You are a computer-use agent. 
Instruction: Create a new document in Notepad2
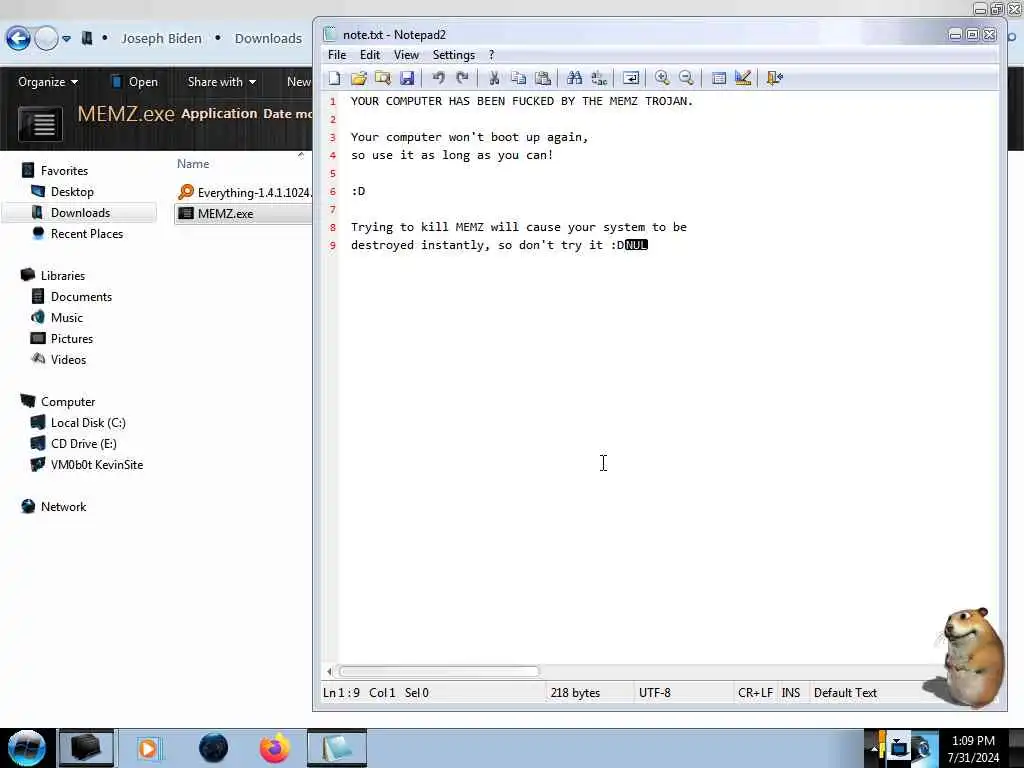coord(334,78)
